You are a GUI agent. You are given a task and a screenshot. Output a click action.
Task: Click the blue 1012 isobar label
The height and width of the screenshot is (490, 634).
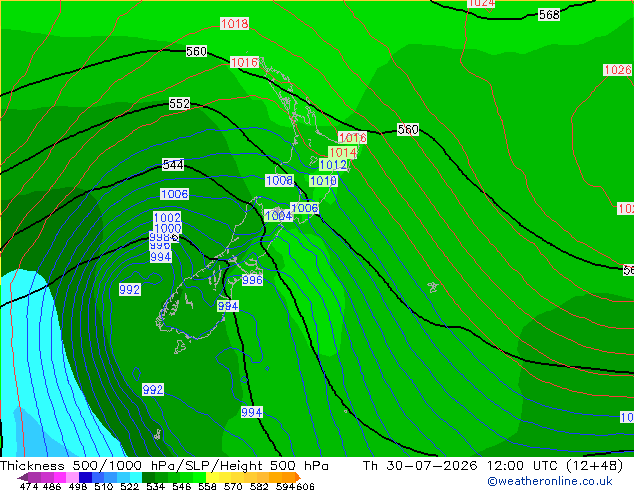[x=333, y=165]
